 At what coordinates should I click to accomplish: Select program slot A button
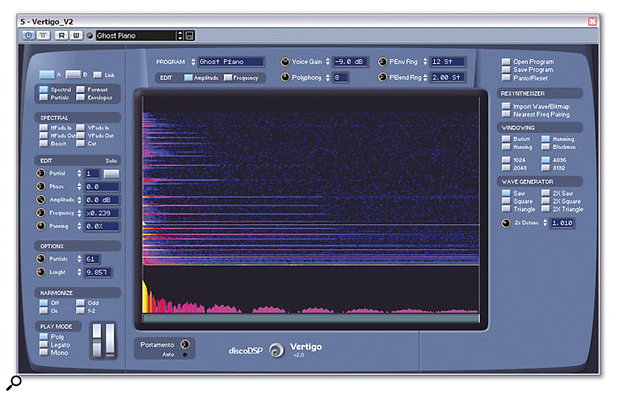[47, 74]
